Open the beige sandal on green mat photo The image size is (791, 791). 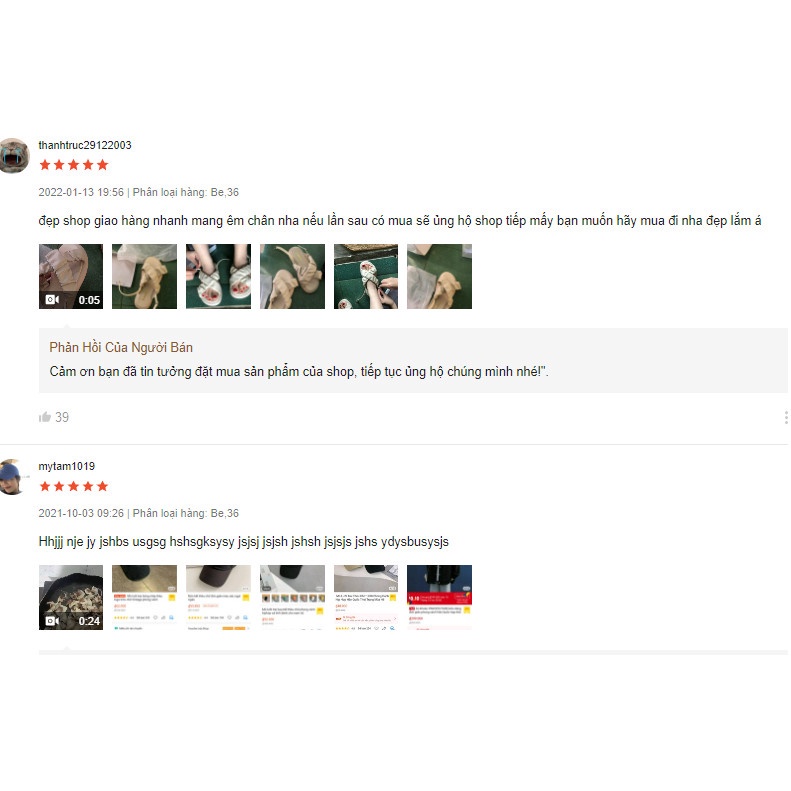coord(144,276)
